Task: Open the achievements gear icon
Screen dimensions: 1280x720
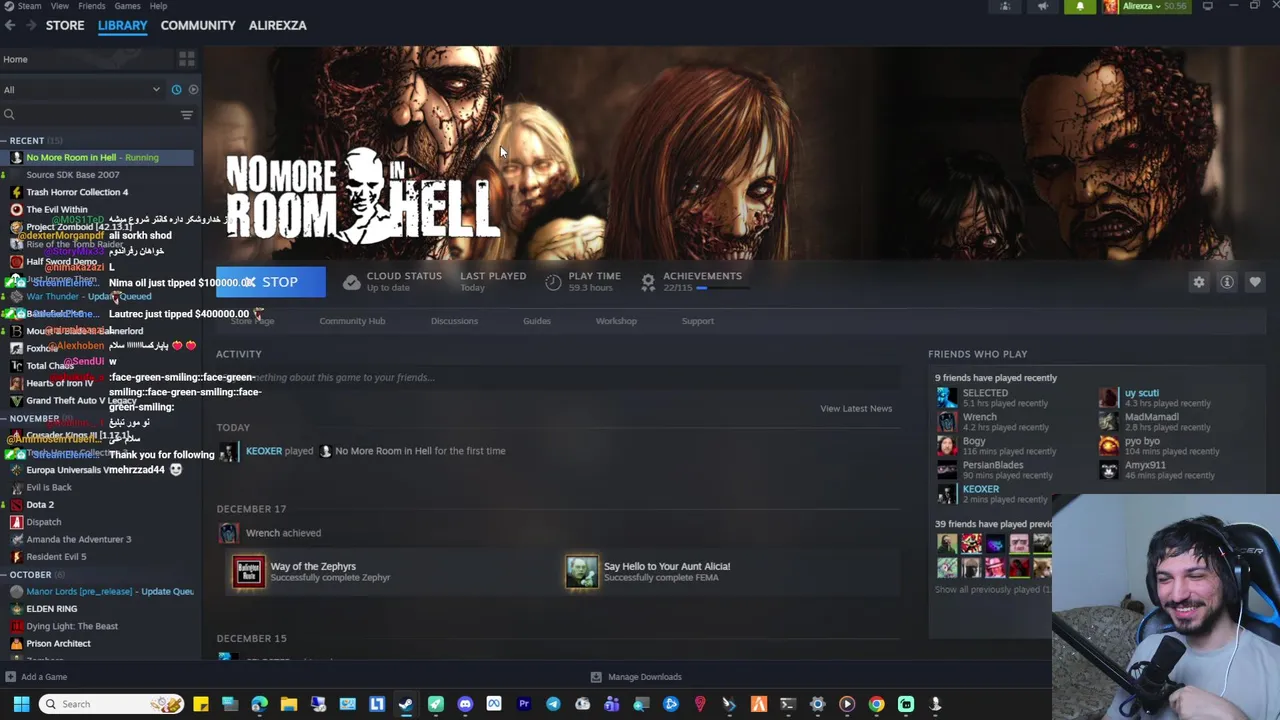Action: [648, 282]
